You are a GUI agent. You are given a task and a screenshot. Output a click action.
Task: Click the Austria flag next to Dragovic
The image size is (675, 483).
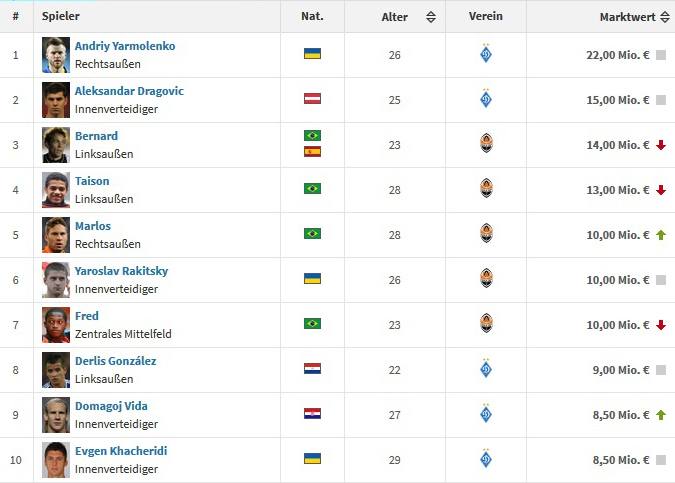click(x=312, y=98)
